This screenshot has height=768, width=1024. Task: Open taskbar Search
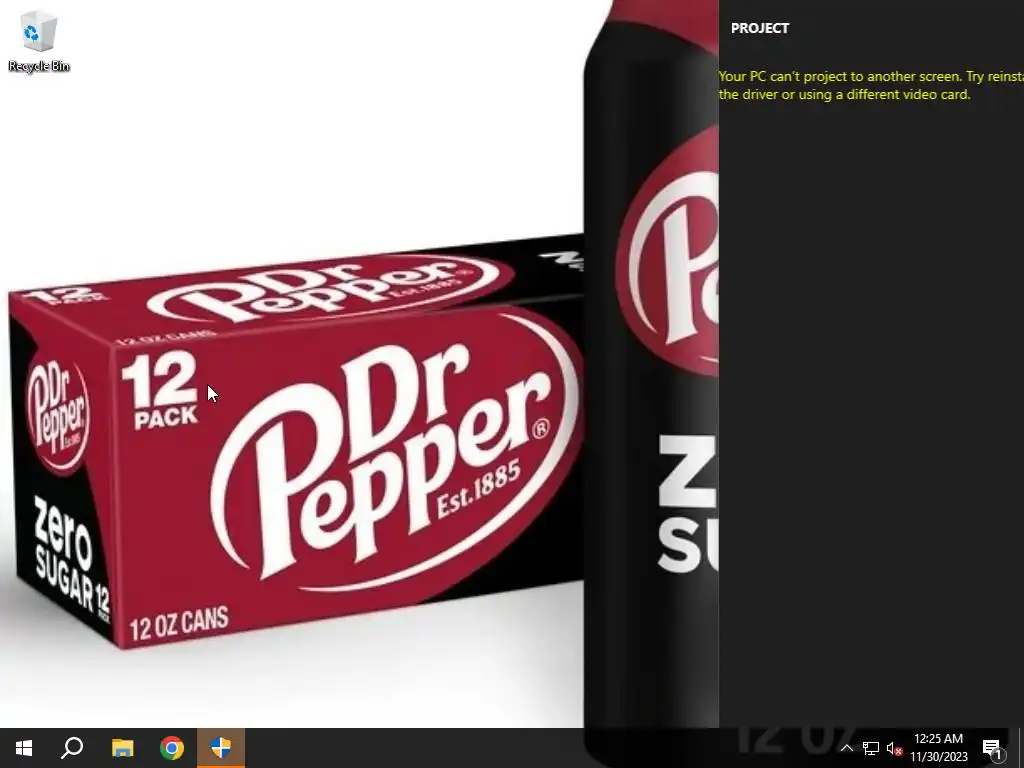(72, 748)
